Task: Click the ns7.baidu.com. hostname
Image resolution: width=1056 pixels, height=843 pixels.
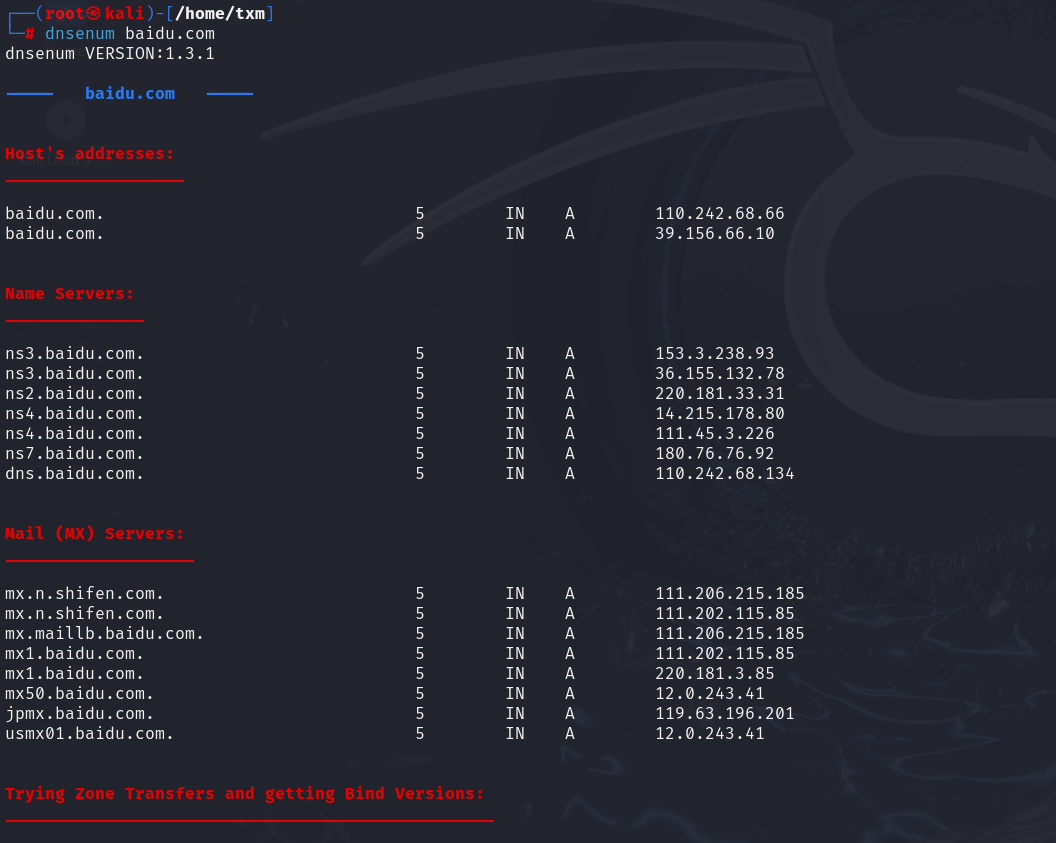Action: coord(74,454)
